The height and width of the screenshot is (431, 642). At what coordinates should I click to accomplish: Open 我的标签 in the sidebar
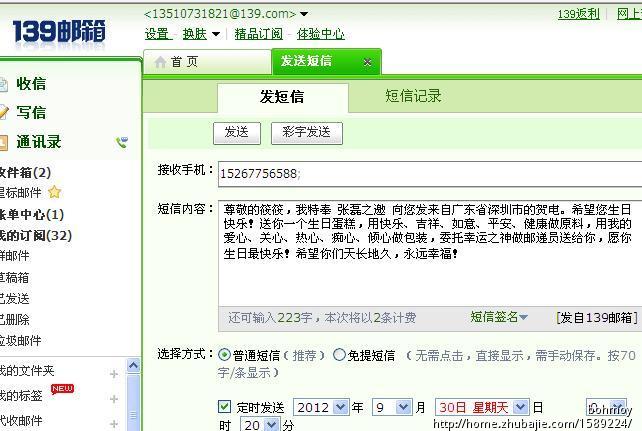[21, 396]
